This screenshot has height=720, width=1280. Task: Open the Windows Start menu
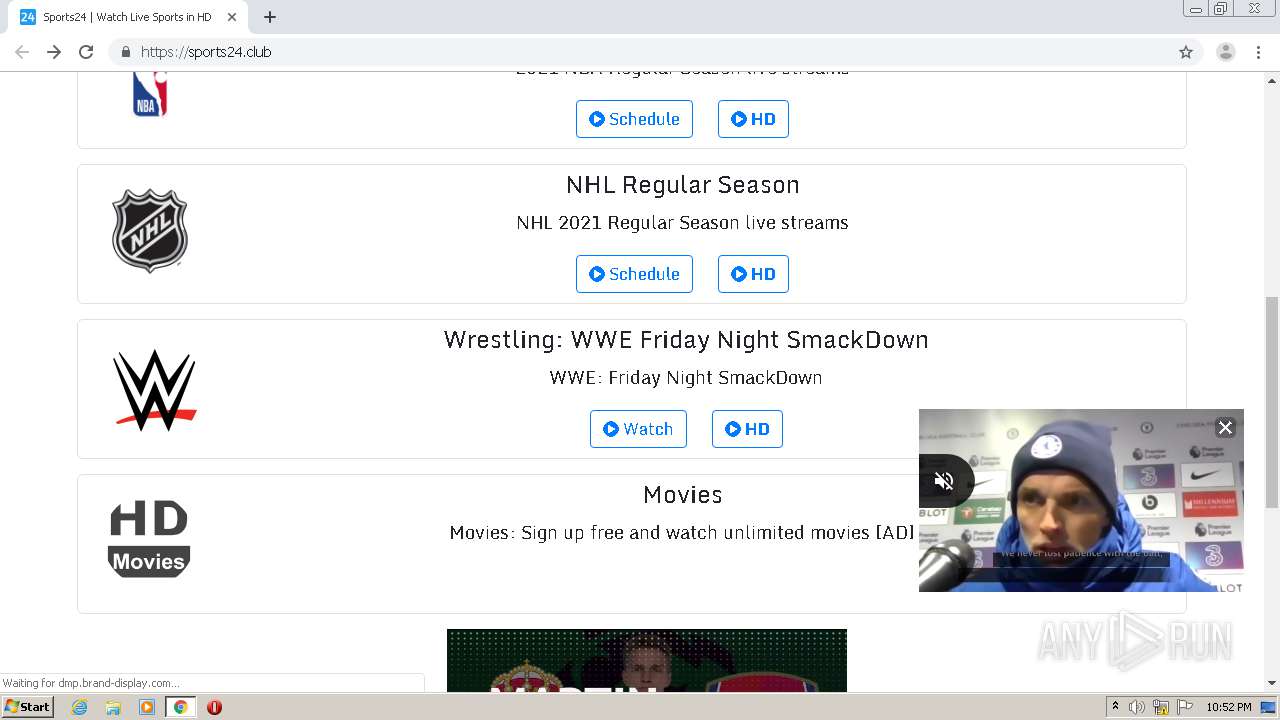[x=27, y=707]
